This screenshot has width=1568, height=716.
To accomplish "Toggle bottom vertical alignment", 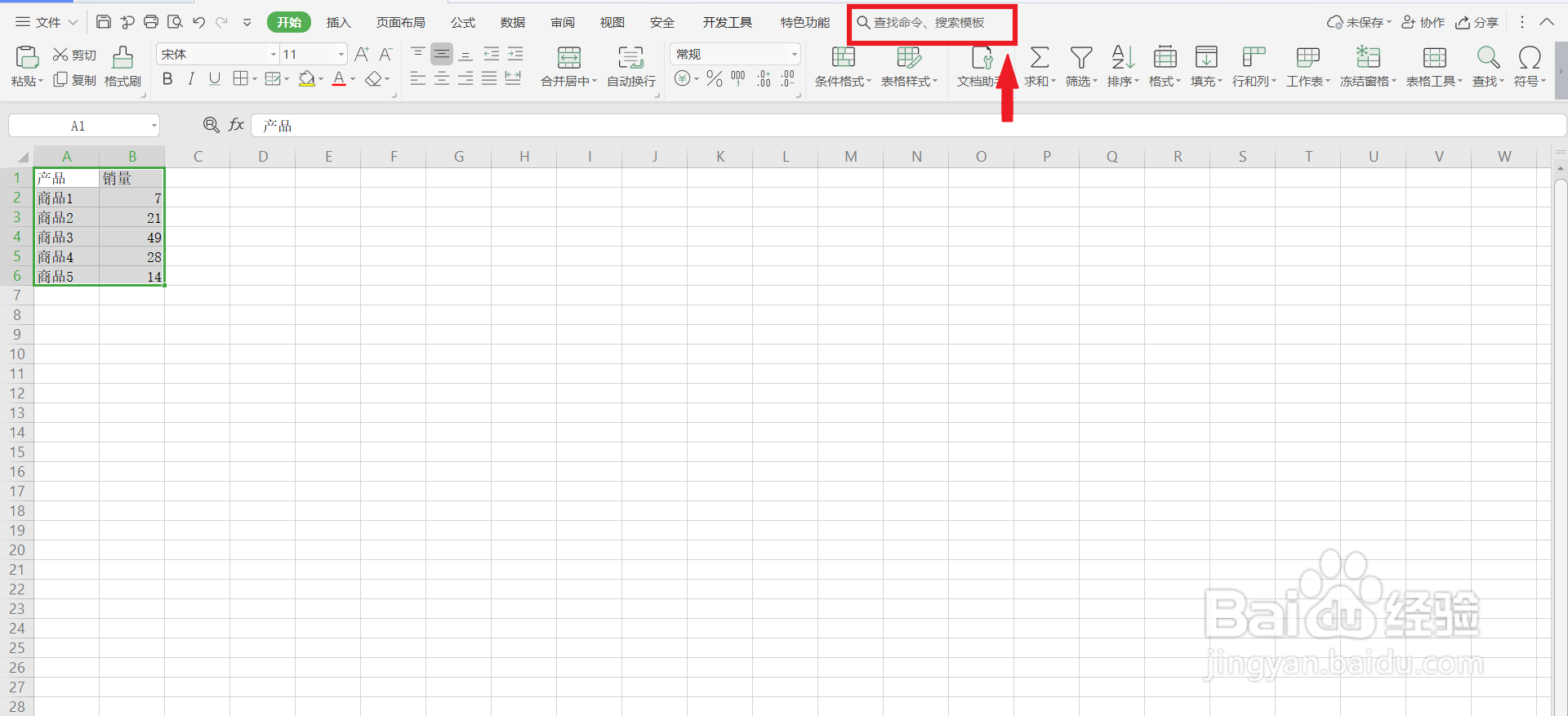I will coord(465,54).
